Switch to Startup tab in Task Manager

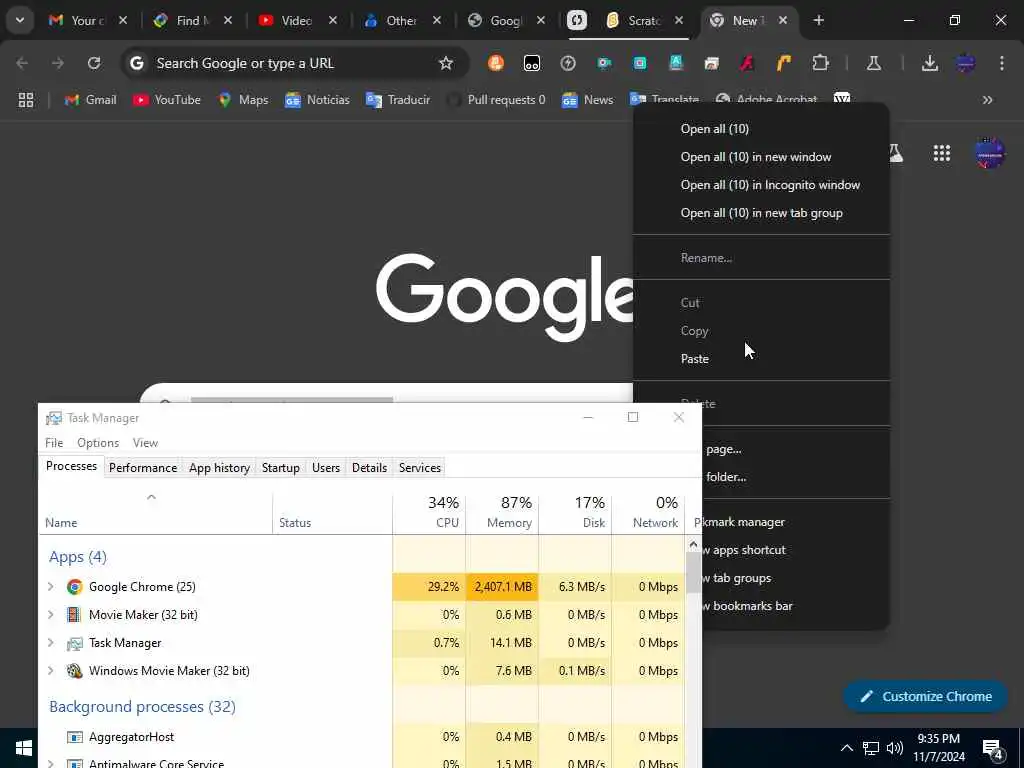[281, 468]
